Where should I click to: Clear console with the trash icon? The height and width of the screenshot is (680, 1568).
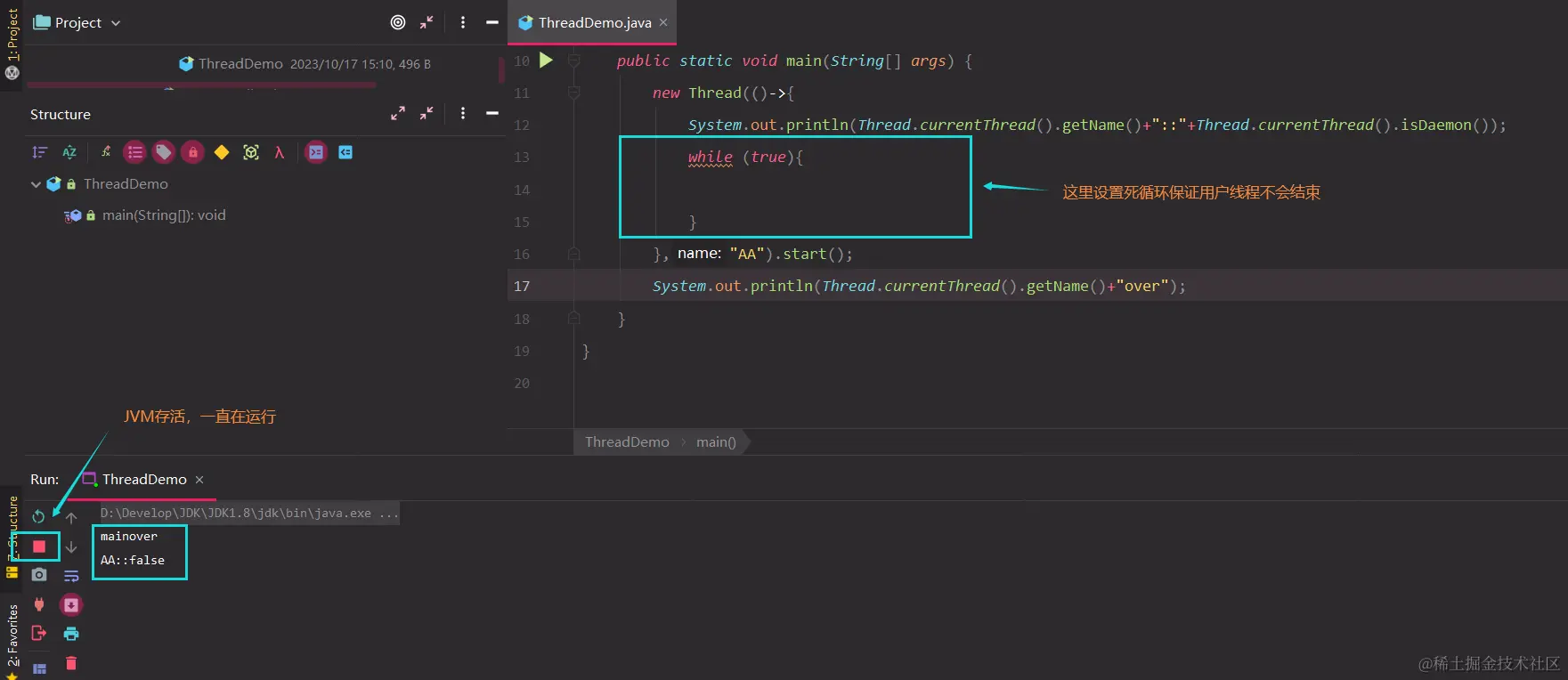click(x=71, y=663)
